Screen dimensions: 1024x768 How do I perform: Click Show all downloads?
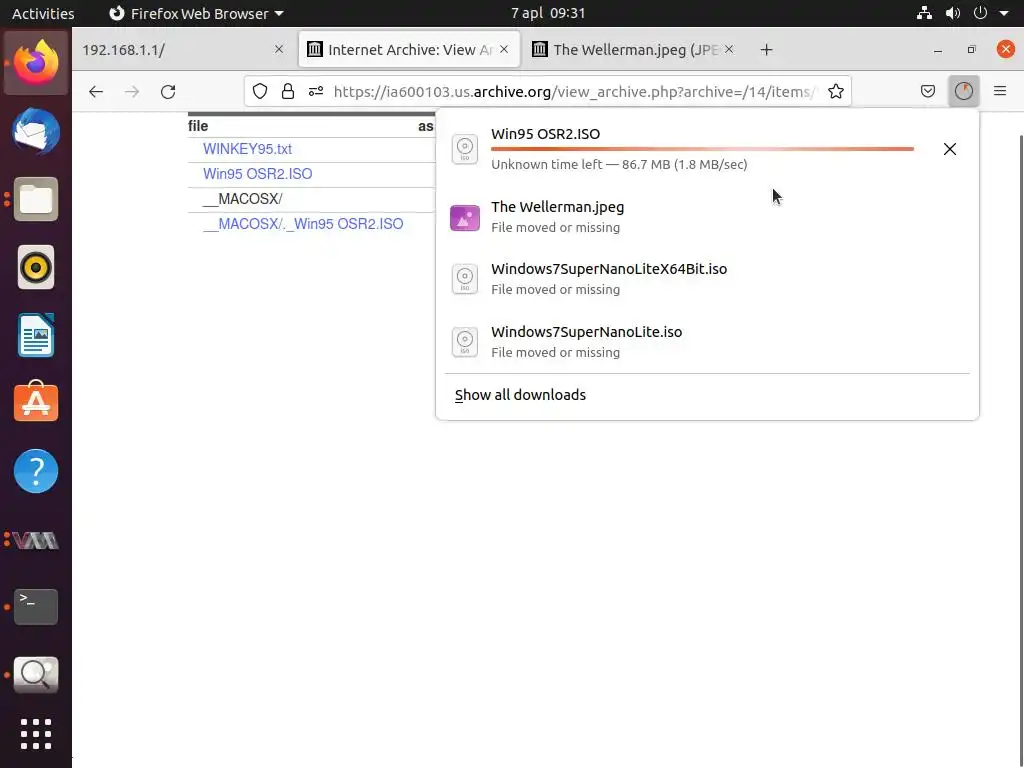(x=520, y=395)
